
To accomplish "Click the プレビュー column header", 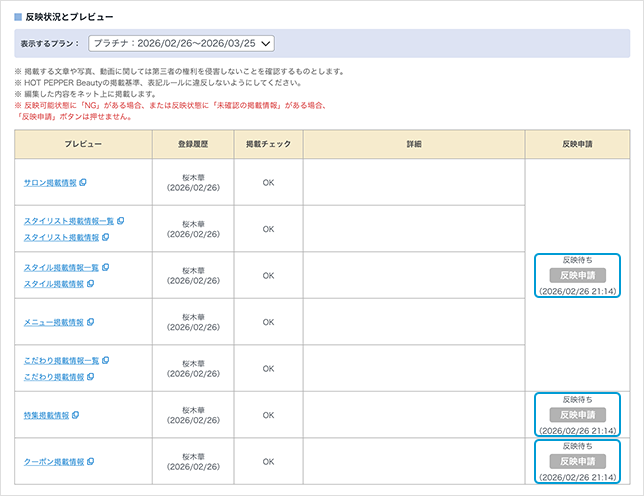I will [x=83, y=144].
